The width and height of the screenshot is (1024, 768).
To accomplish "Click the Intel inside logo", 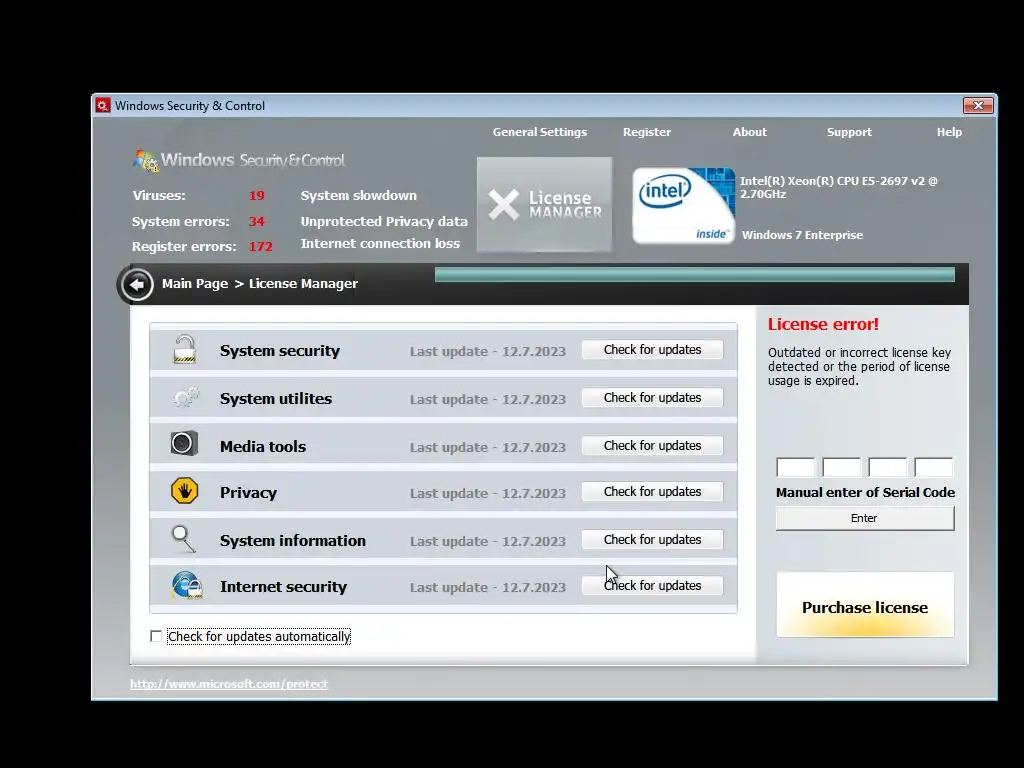I will [x=683, y=206].
